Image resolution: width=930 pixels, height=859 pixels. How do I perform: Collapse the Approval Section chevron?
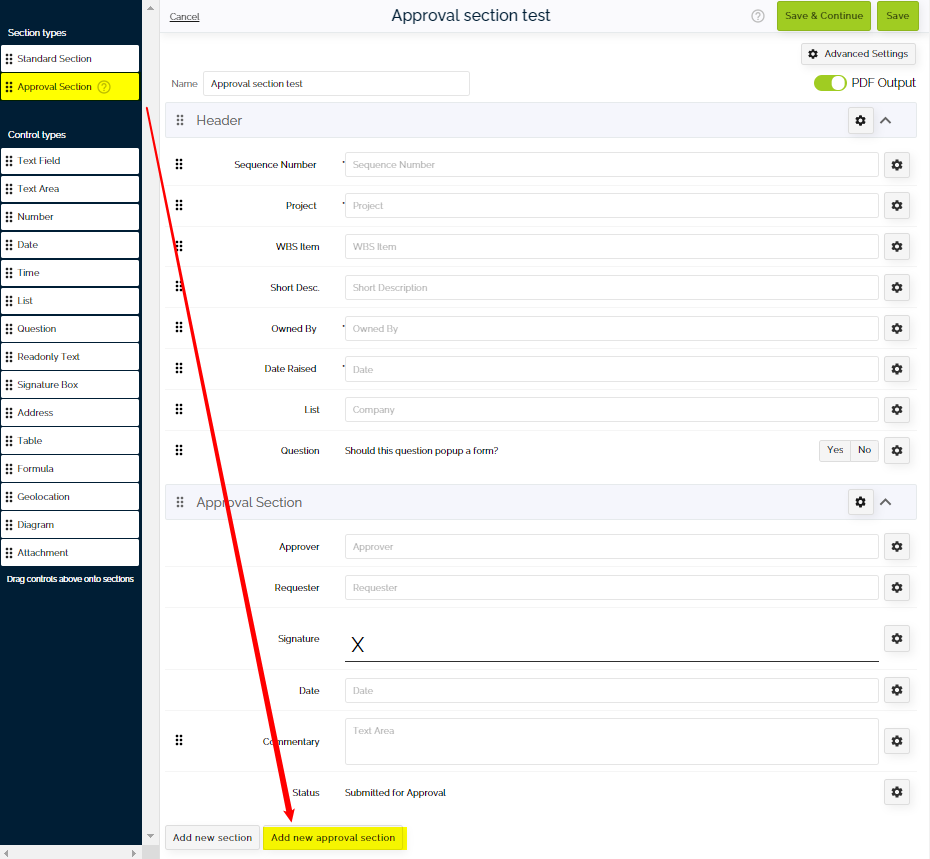pyautogui.click(x=885, y=502)
